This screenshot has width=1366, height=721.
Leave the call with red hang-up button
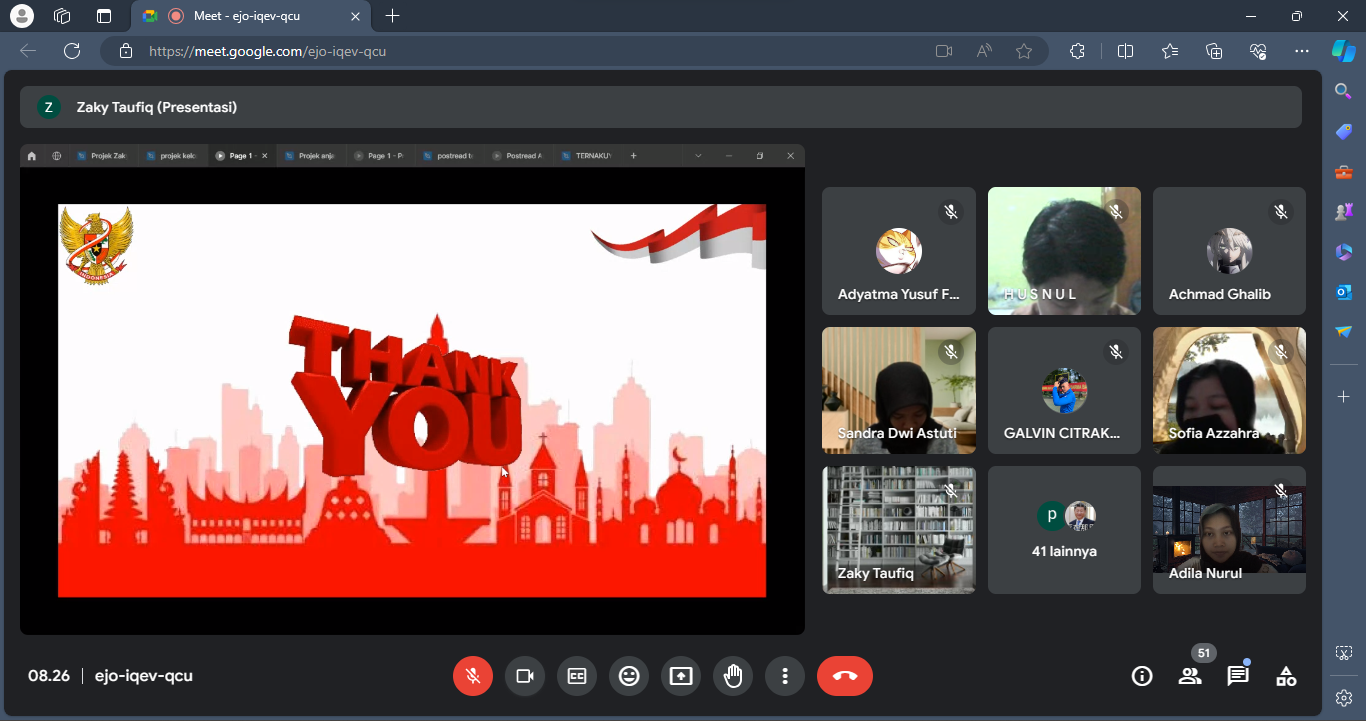(x=844, y=676)
